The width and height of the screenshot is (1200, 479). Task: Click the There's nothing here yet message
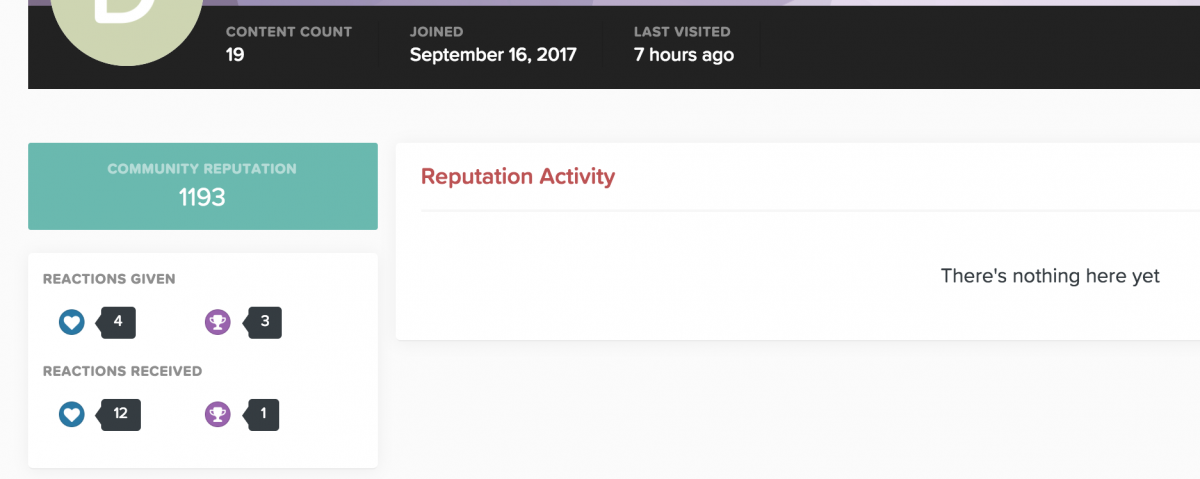1050,276
